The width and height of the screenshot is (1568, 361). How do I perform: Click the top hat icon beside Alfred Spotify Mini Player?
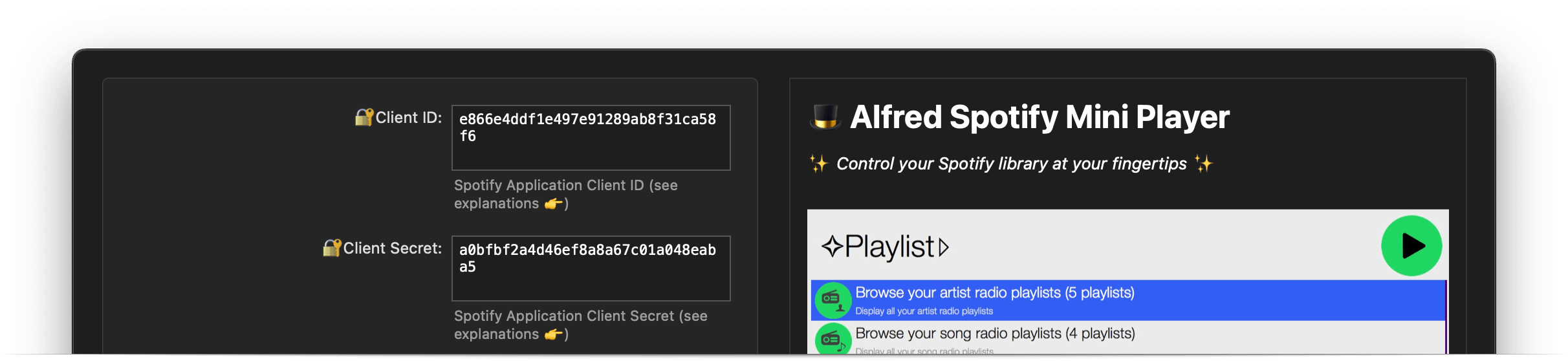825,117
